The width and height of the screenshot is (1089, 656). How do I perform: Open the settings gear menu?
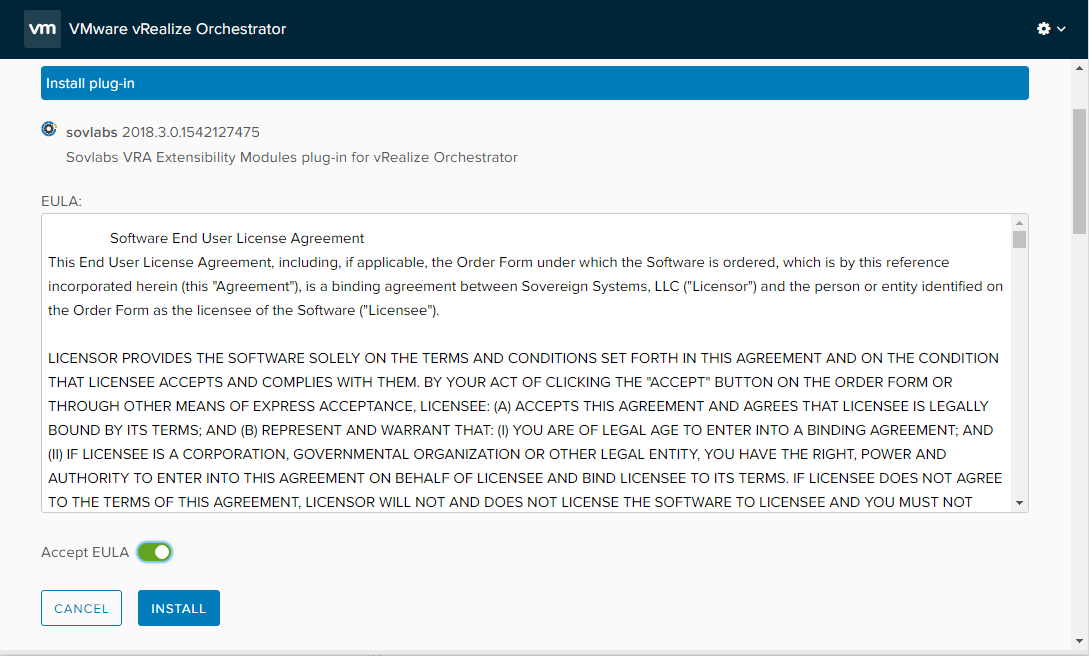click(1044, 29)
